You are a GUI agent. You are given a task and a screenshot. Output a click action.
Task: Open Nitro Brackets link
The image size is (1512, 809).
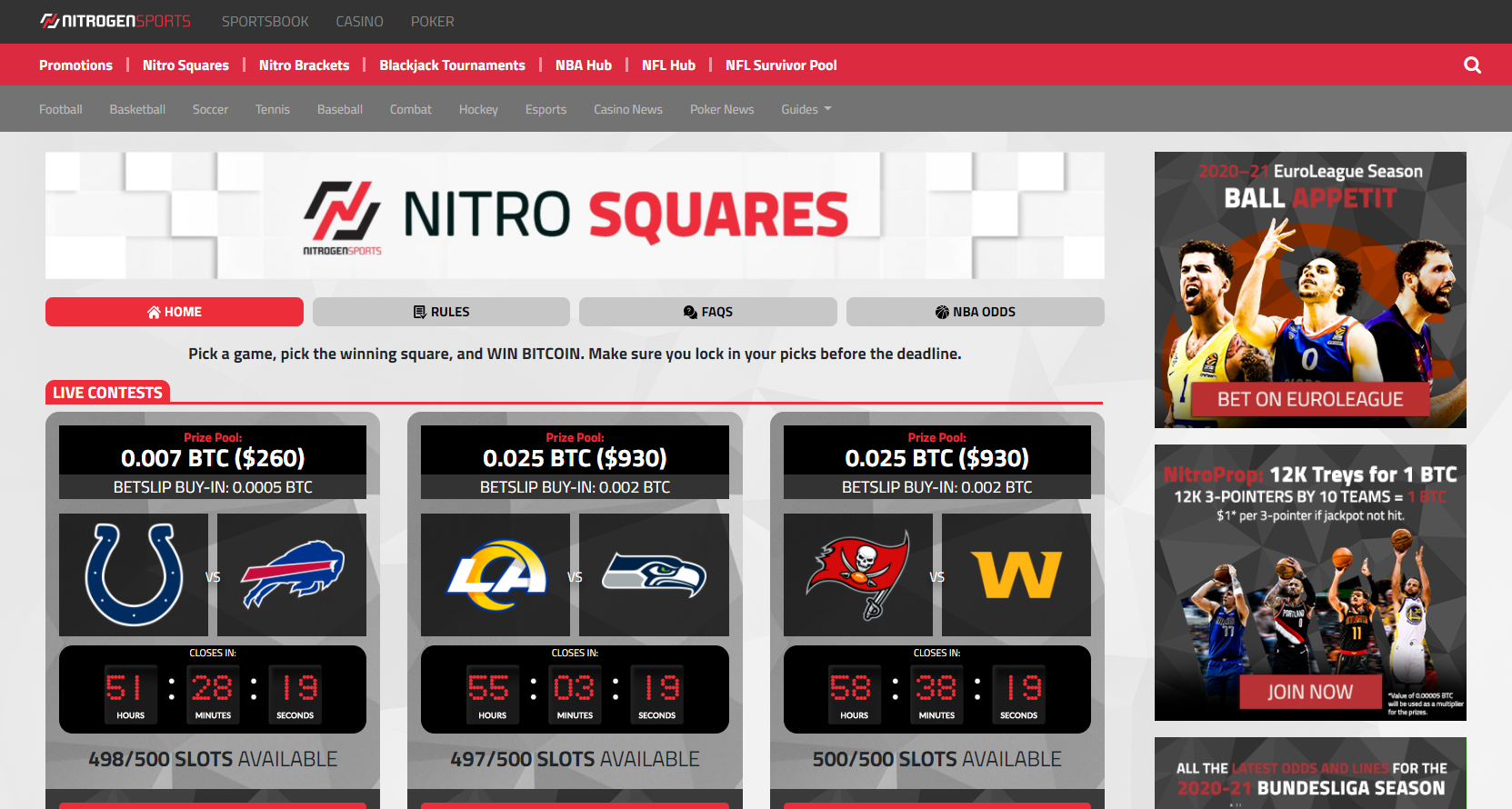(x=304, y=65)
